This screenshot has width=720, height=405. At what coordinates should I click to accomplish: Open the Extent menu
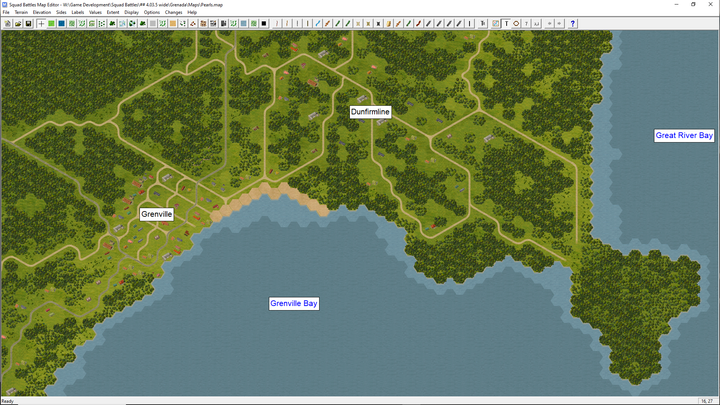pyautogui.click(x=113, y=12)
